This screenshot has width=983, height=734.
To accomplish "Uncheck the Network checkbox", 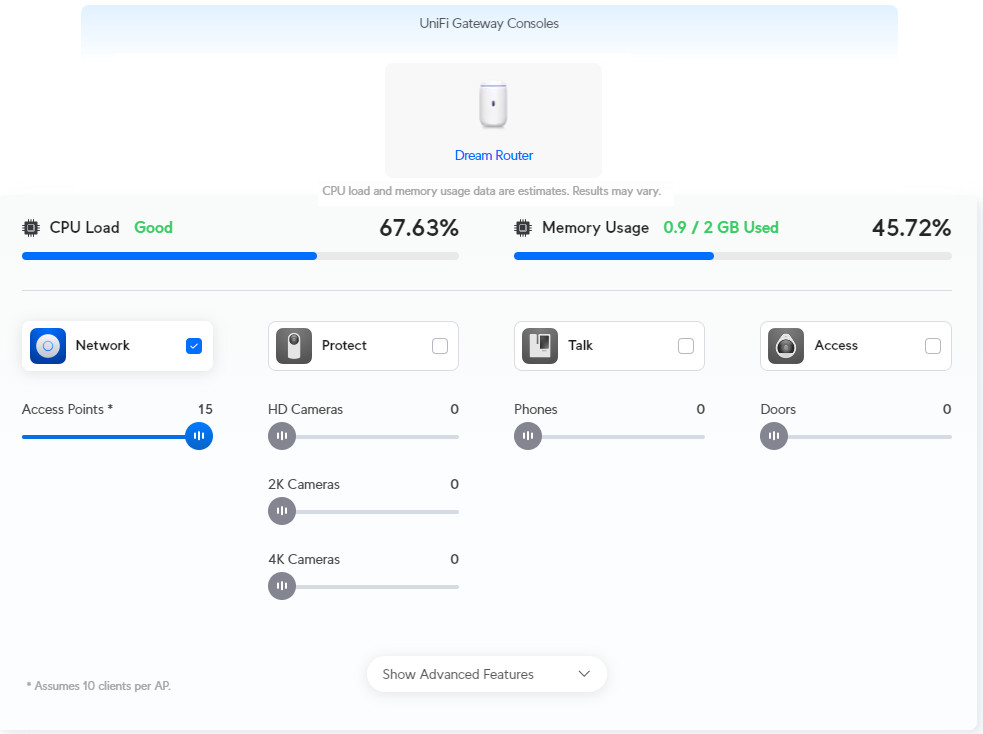I will (194, 346).
